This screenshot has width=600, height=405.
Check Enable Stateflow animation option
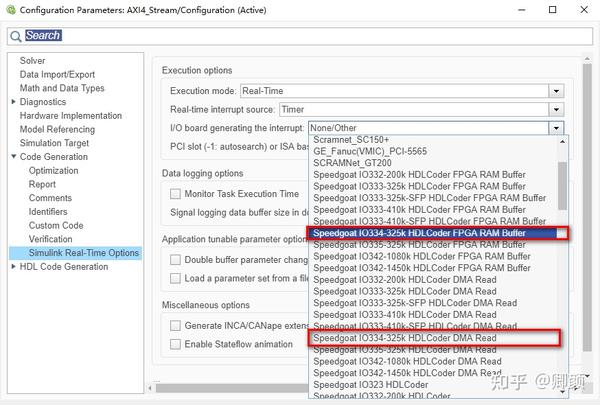tap(176, 344)
